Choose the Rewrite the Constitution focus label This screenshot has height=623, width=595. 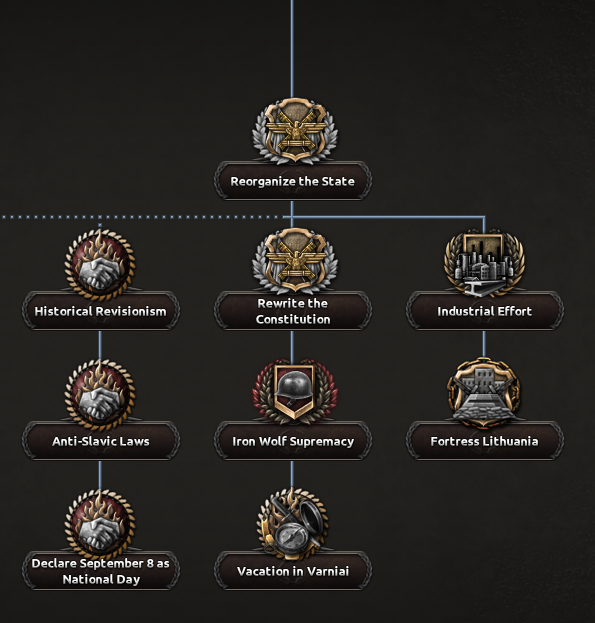click(x=293, y=311)
